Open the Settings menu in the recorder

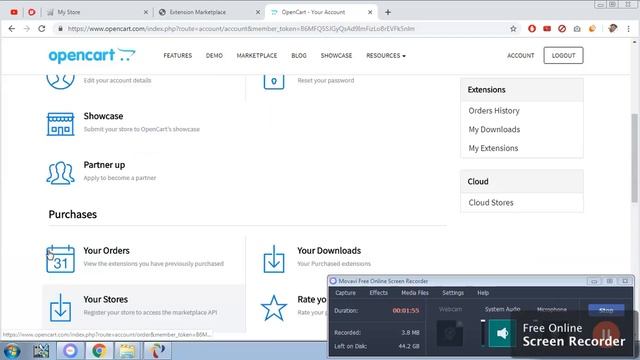(453, 293)
